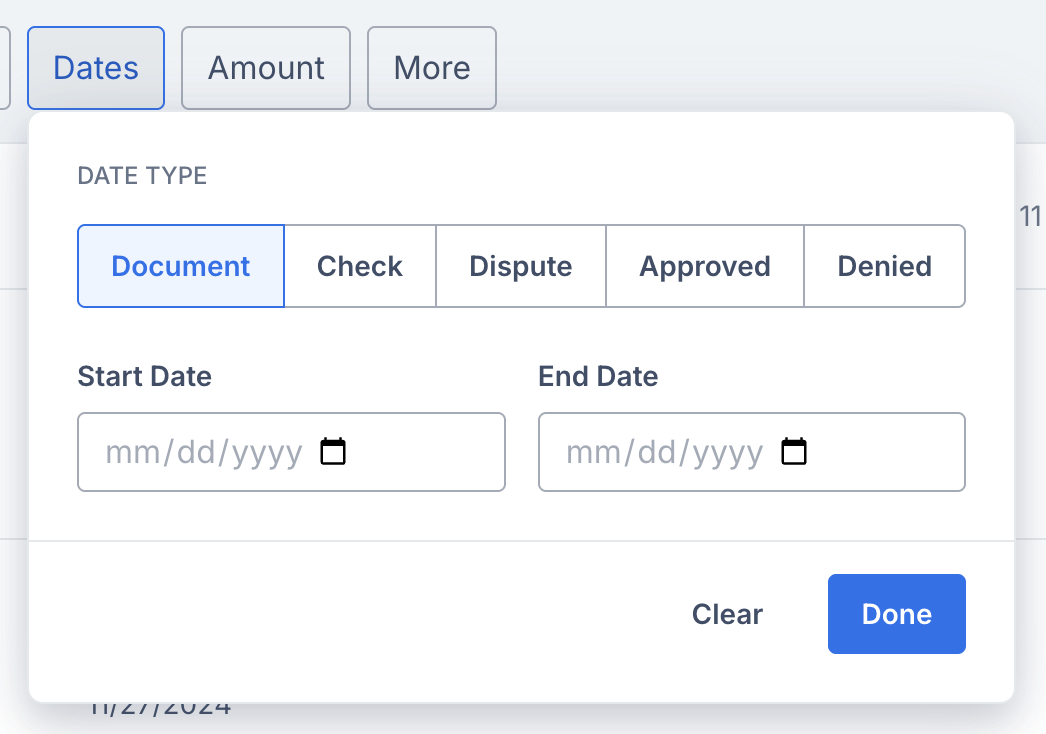Open the End Date calendar picker icon
Image resolution: width=1046 pixels, height=734 pixels.
794,452
